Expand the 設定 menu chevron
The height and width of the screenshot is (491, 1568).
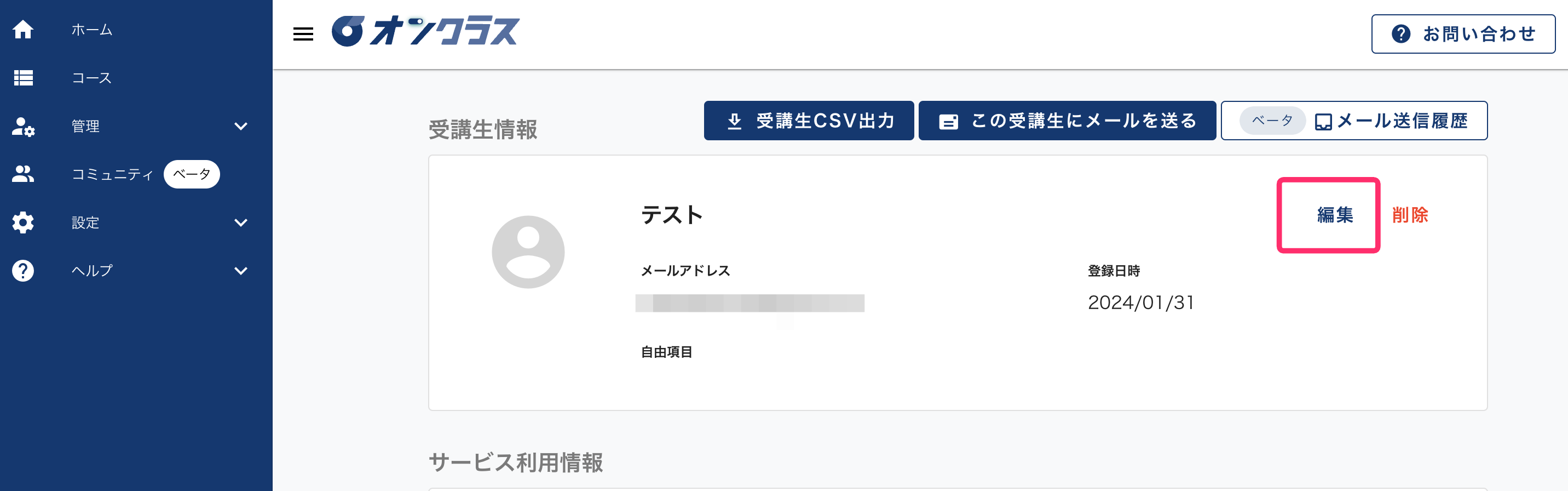(x=241, y=222)
